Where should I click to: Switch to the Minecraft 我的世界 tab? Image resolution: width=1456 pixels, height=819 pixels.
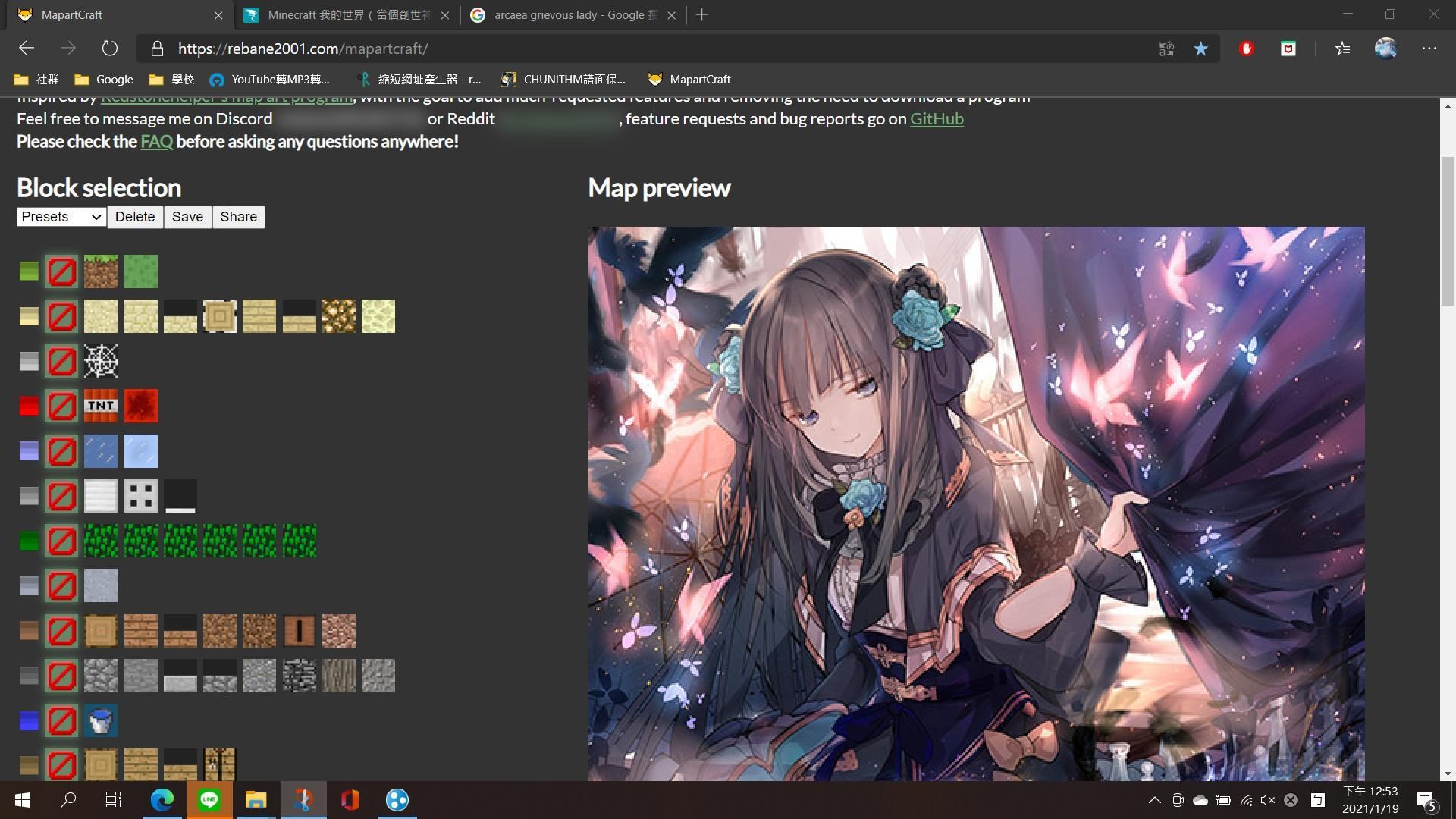click(347, 15)
